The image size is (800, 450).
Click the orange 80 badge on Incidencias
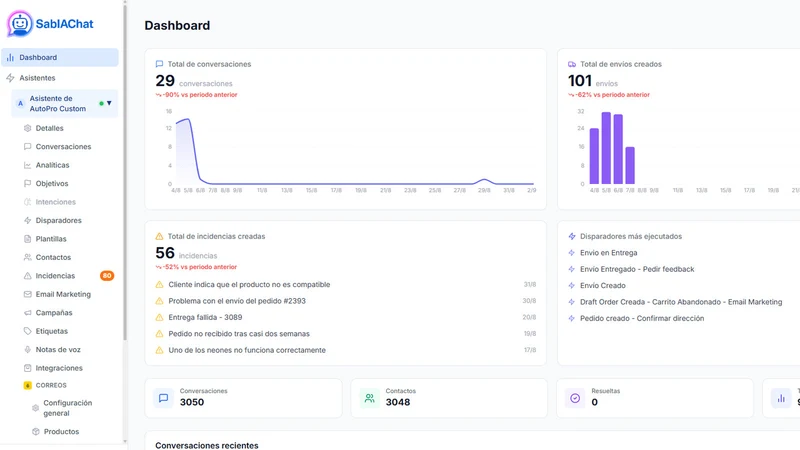tap(107, 276)
